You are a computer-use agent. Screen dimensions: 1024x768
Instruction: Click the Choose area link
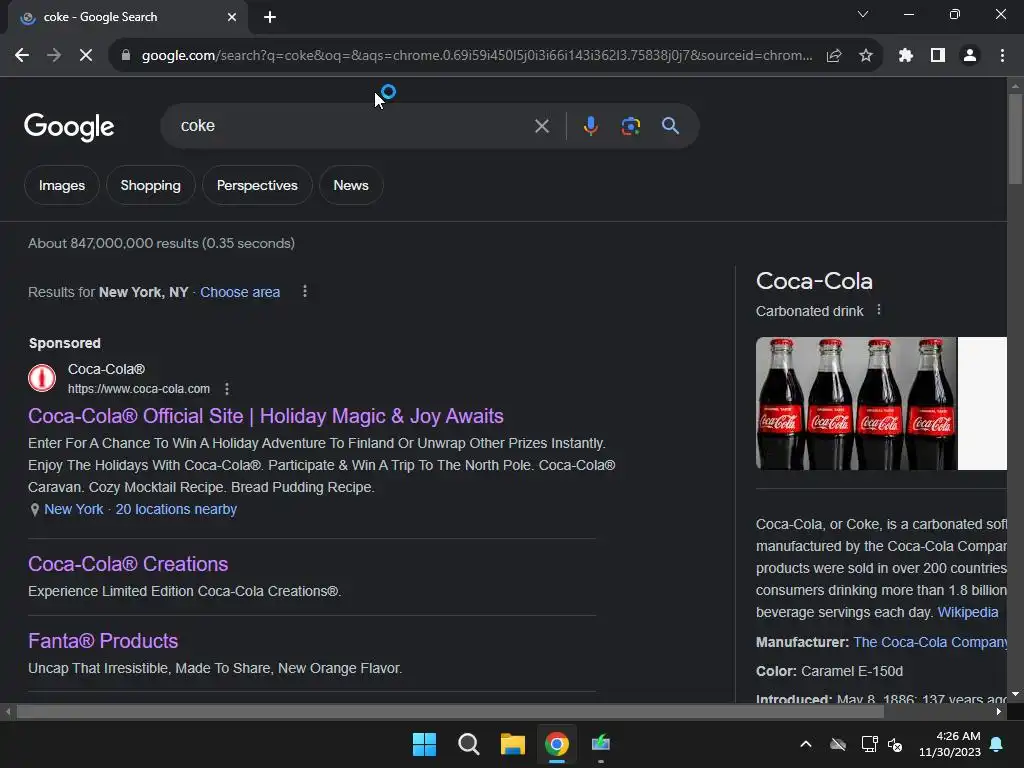[x=240, y=292]
